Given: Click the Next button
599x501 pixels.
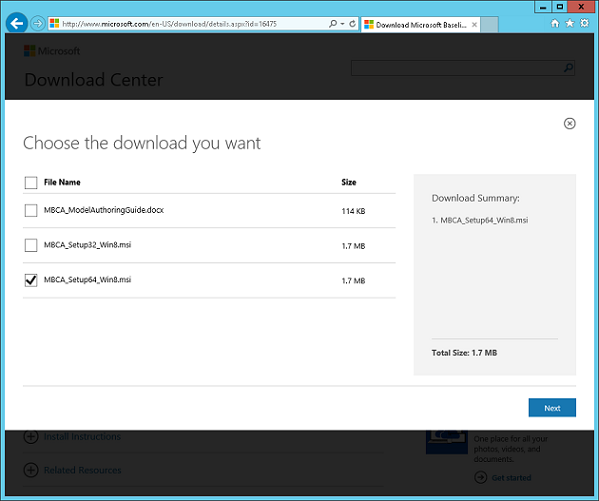Looking at the screenshot, I should click(x=552, y=408).
